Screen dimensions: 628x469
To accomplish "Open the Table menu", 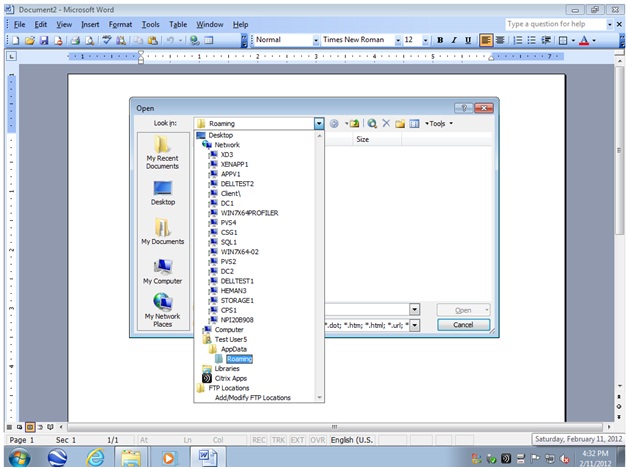I will coord(178,23).
